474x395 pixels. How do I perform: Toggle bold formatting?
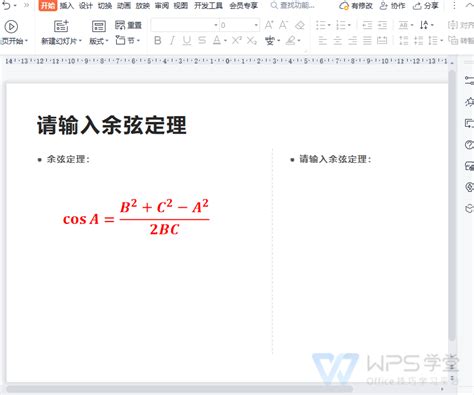click(158, 41)
